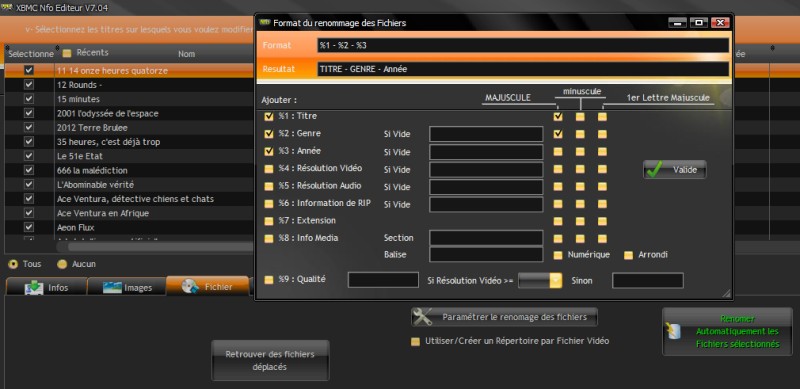Click the dialog resize grip corner
Image resolution: width=800 pixels, height=389 pixels.
click(727, 293)
